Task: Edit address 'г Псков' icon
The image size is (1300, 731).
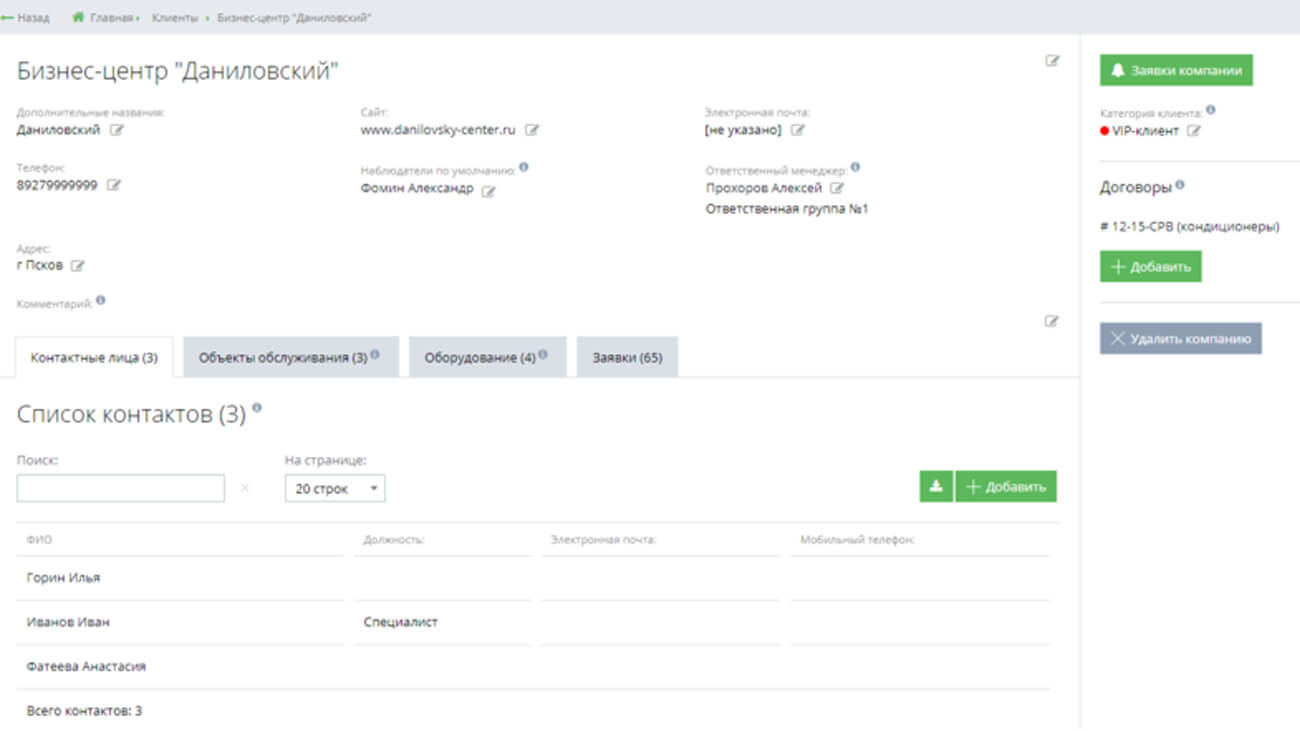Action: tap(78, 266)
